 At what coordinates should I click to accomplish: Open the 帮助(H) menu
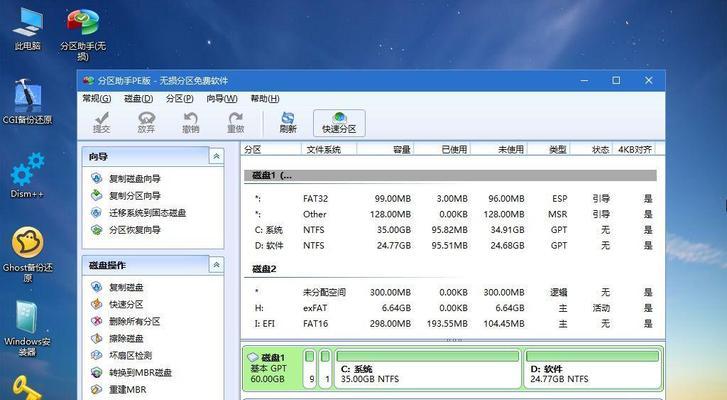point(265,98)
